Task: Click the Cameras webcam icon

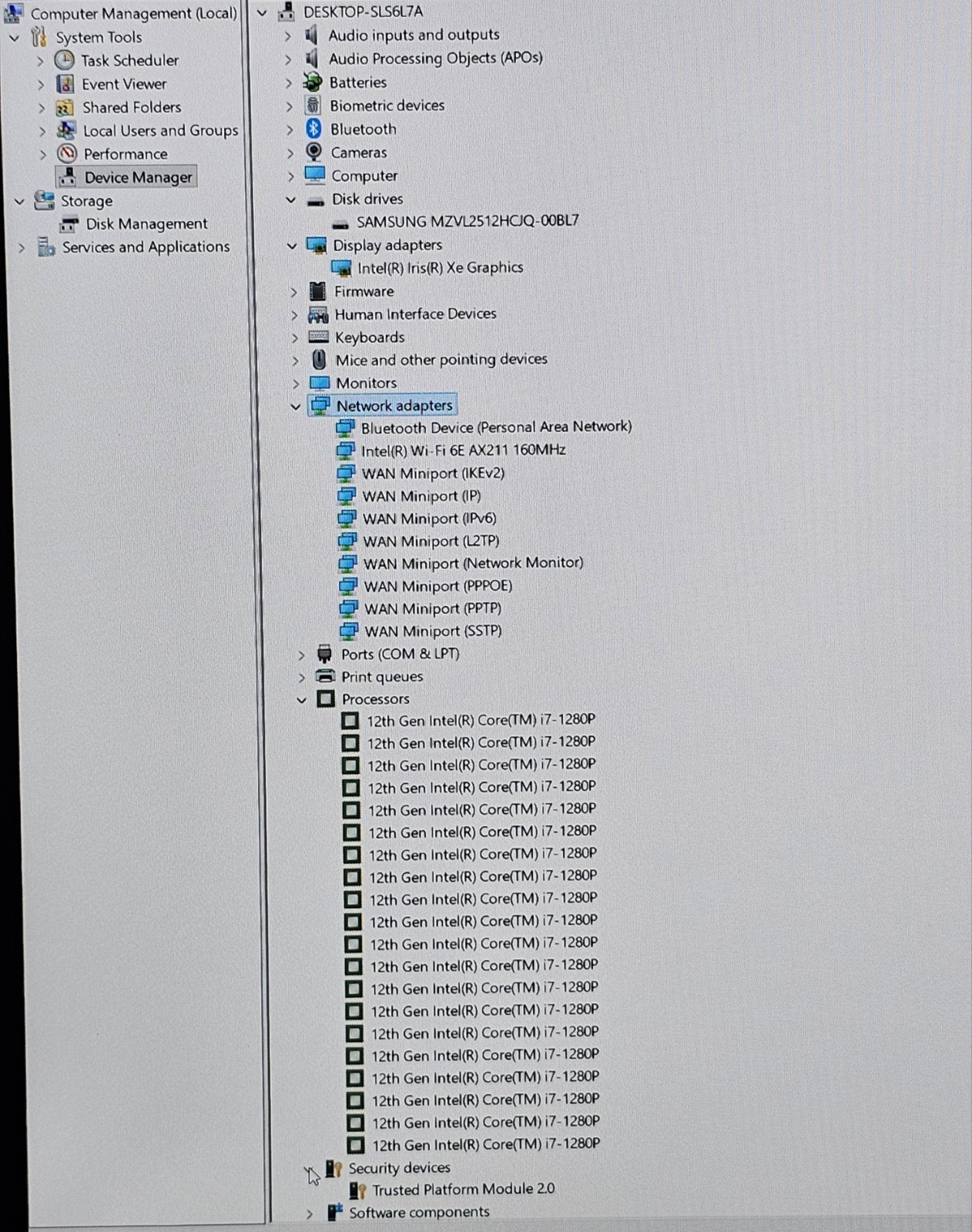Action: [x=313, y=152]
